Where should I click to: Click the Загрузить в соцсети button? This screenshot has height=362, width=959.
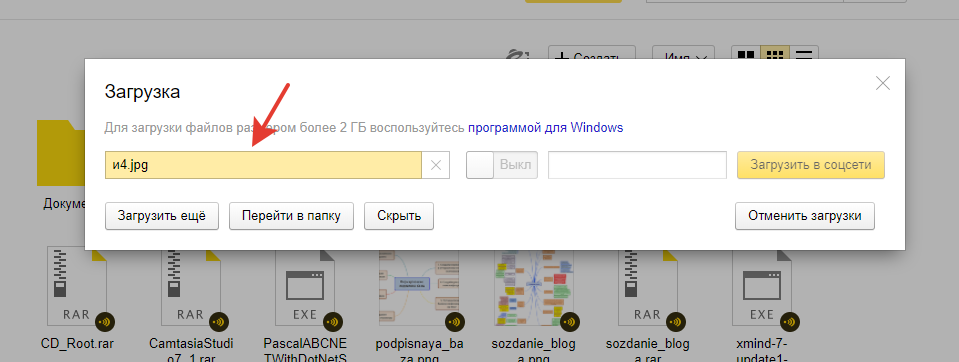pos(811,165)
